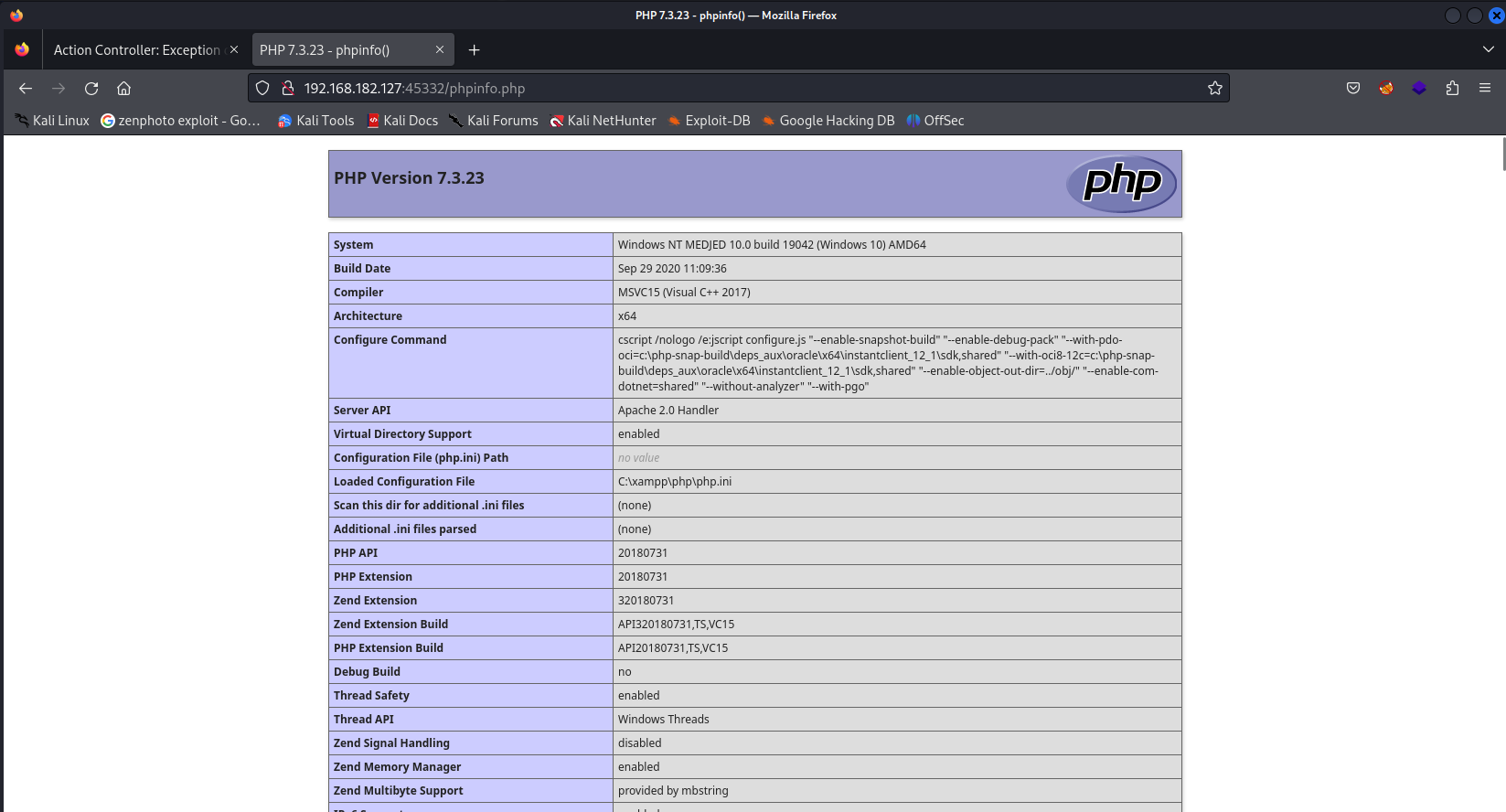This screenshot has width=1506, height=812.
Task: Go to the Firefox home page icon
Action: [x=124, y=89]
